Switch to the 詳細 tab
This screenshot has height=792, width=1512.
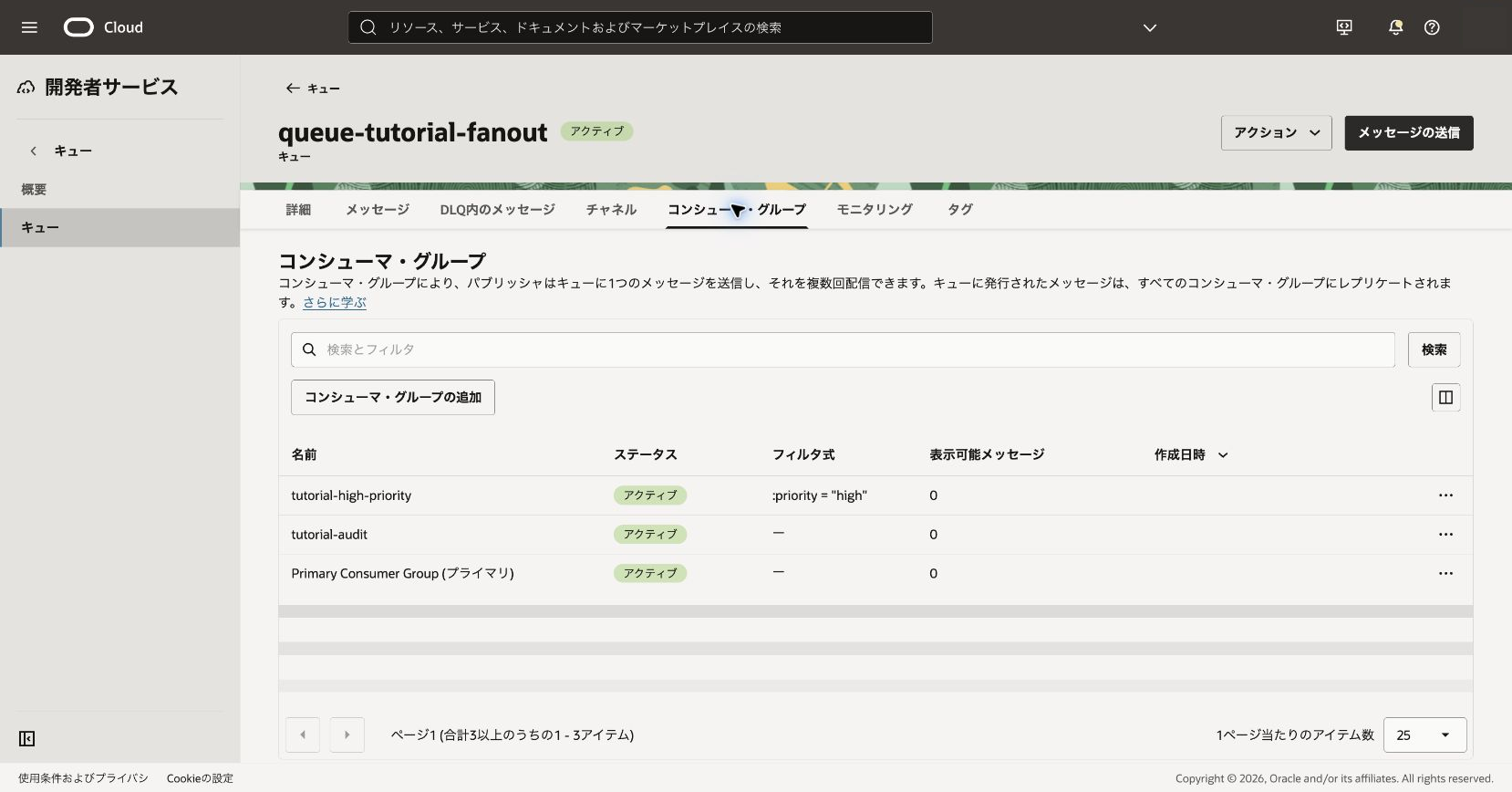(298, 209)
